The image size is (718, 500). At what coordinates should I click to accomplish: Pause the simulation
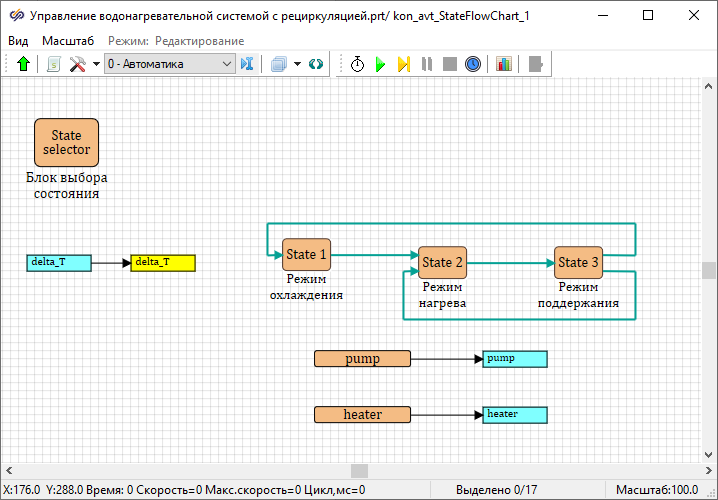tap(426, 64)
